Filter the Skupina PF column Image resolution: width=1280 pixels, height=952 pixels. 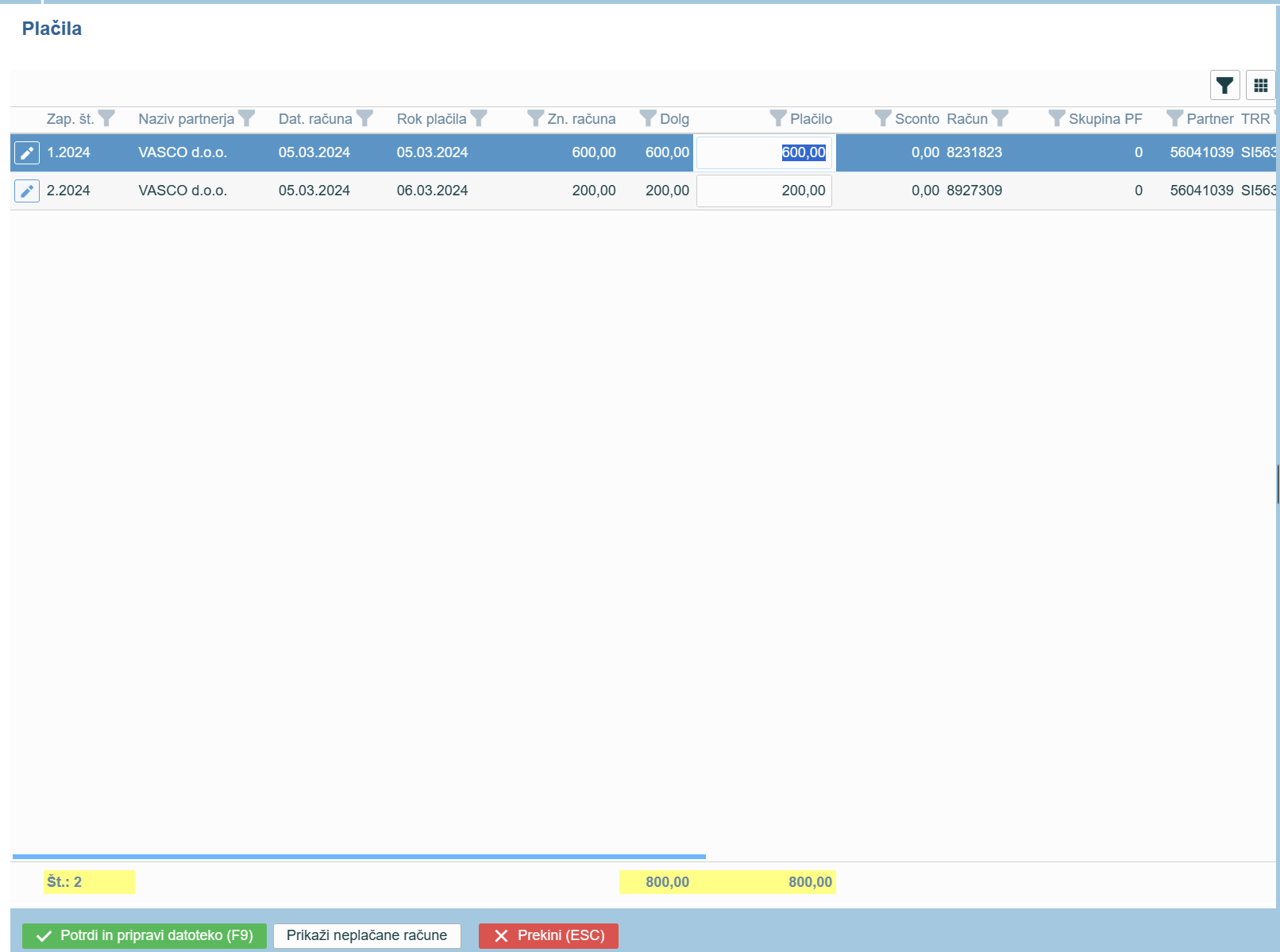(1057, 118)
